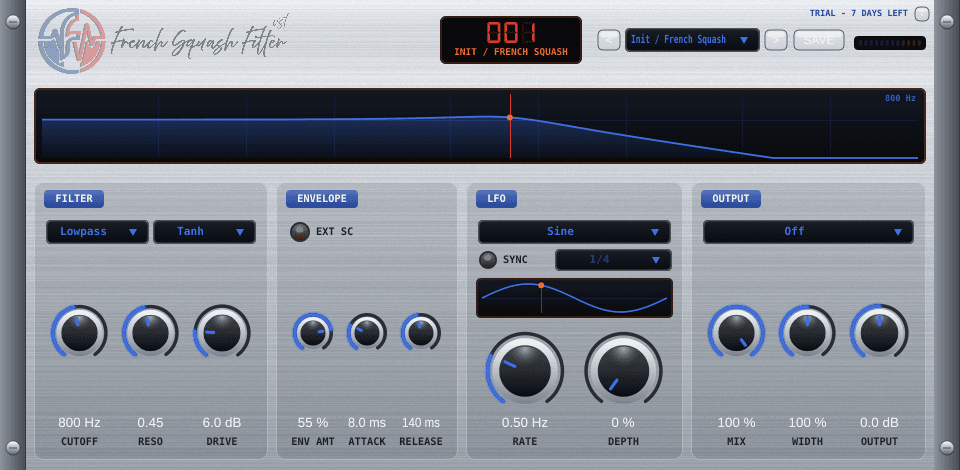Viewport: 960px width, 470px height.
Task: Click the 0.0 dB output value
Action: pos(879,422)
